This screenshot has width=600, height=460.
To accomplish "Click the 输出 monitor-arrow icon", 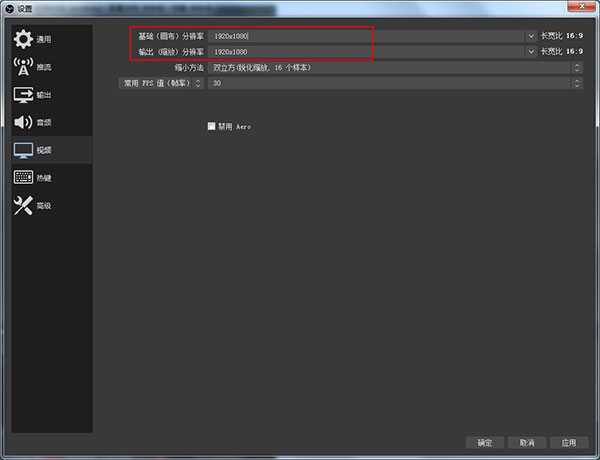I will [x=23, y=95].
